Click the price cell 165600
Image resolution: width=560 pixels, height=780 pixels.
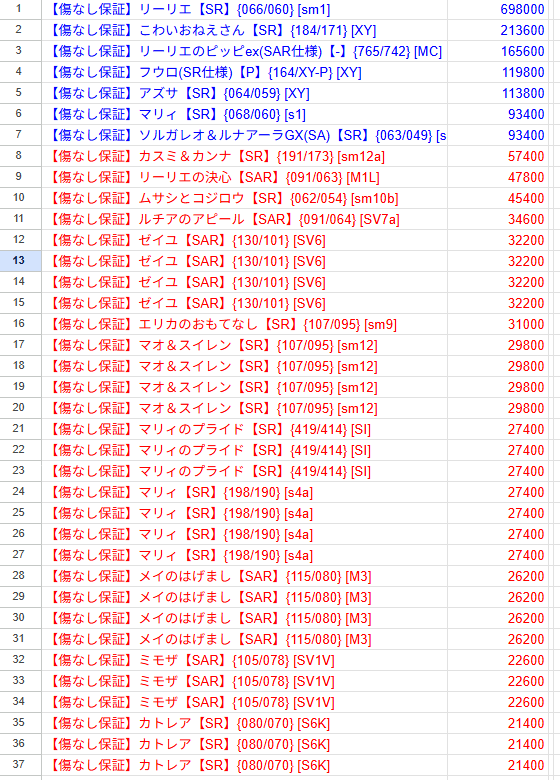pos(497,51)
